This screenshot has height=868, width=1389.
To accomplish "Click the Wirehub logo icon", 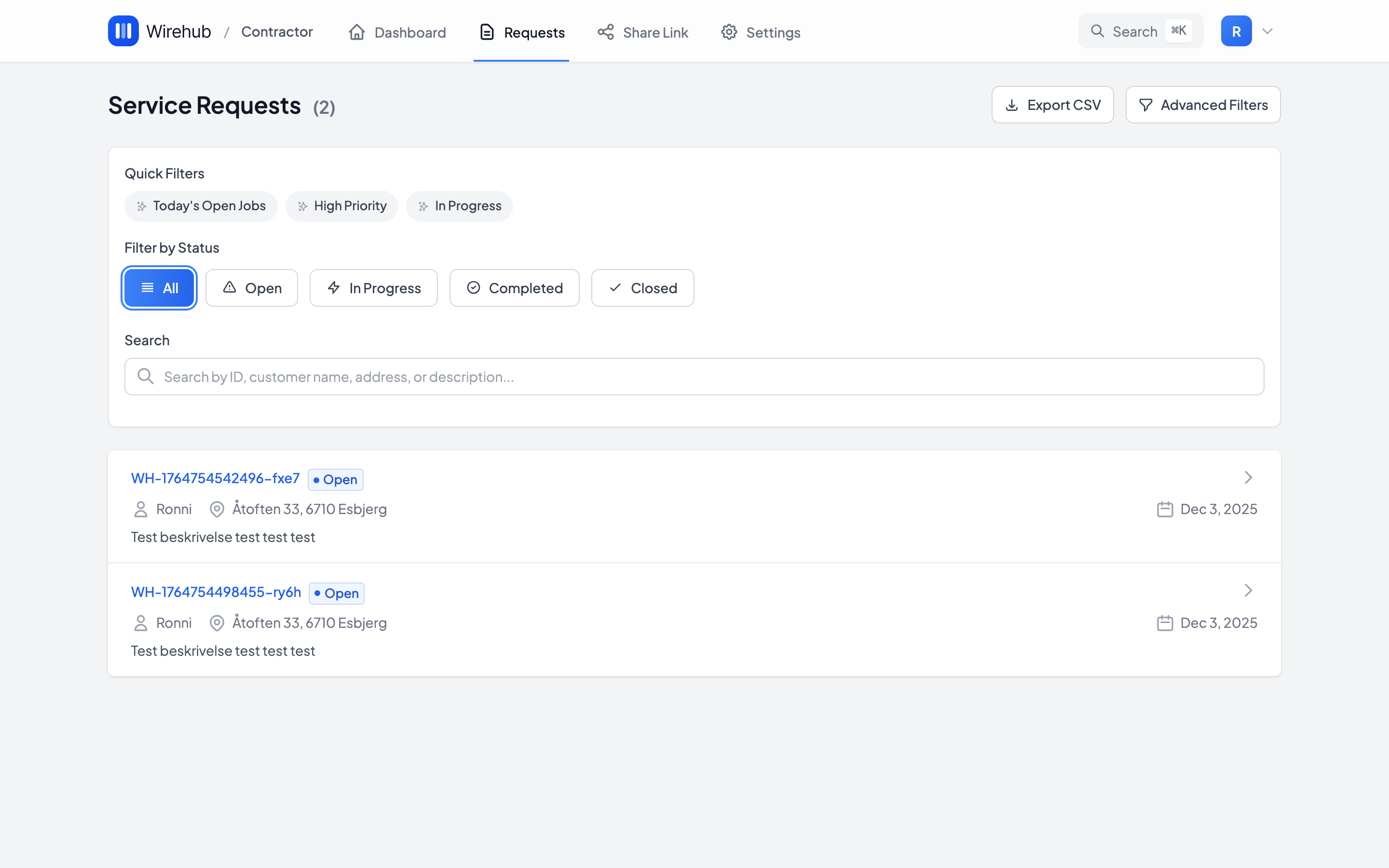I will [x=123, y=31].
